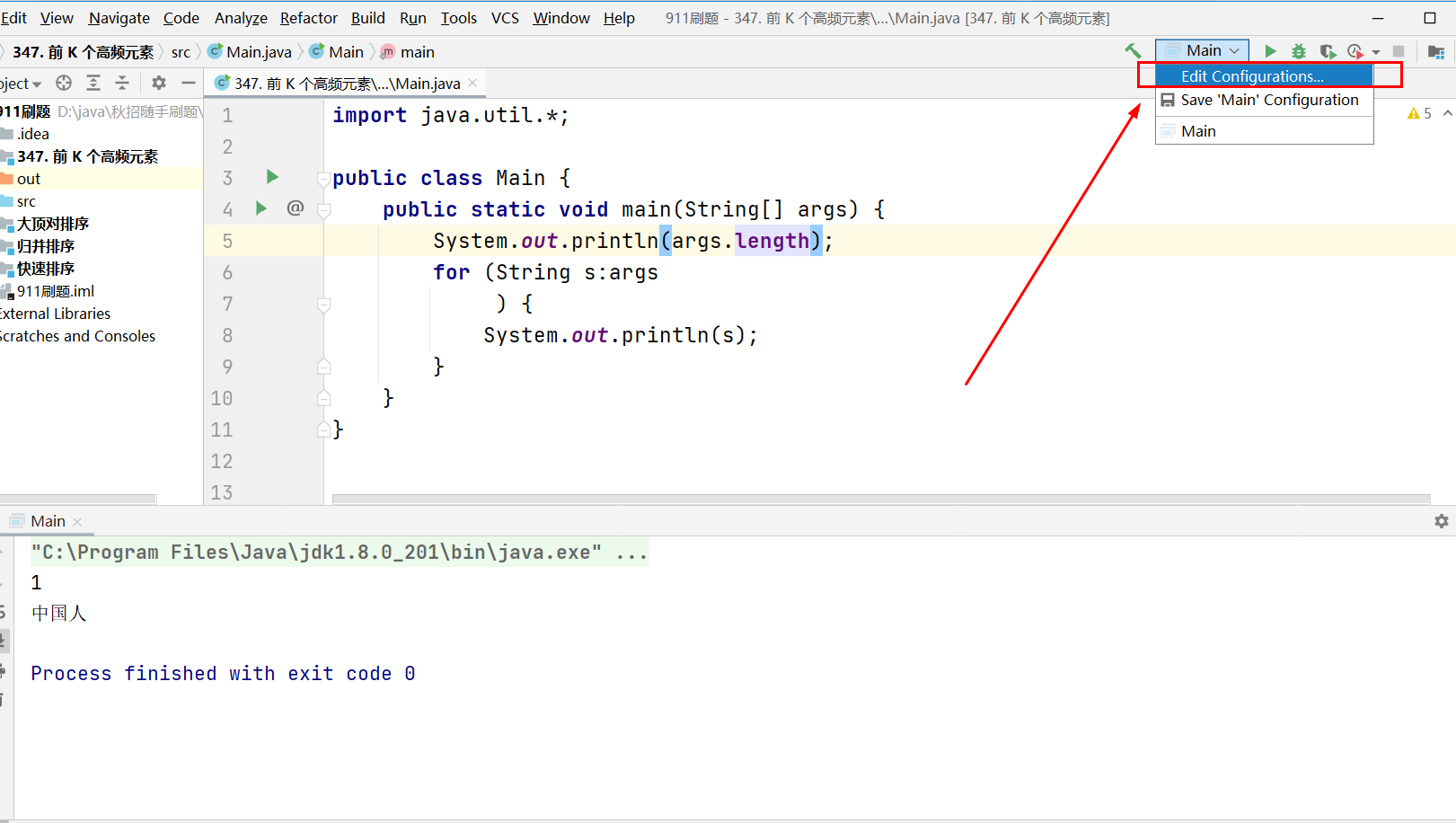Click the fold end marker on line 10
The height and width of the screenshot is (823, 1456).
324,397
